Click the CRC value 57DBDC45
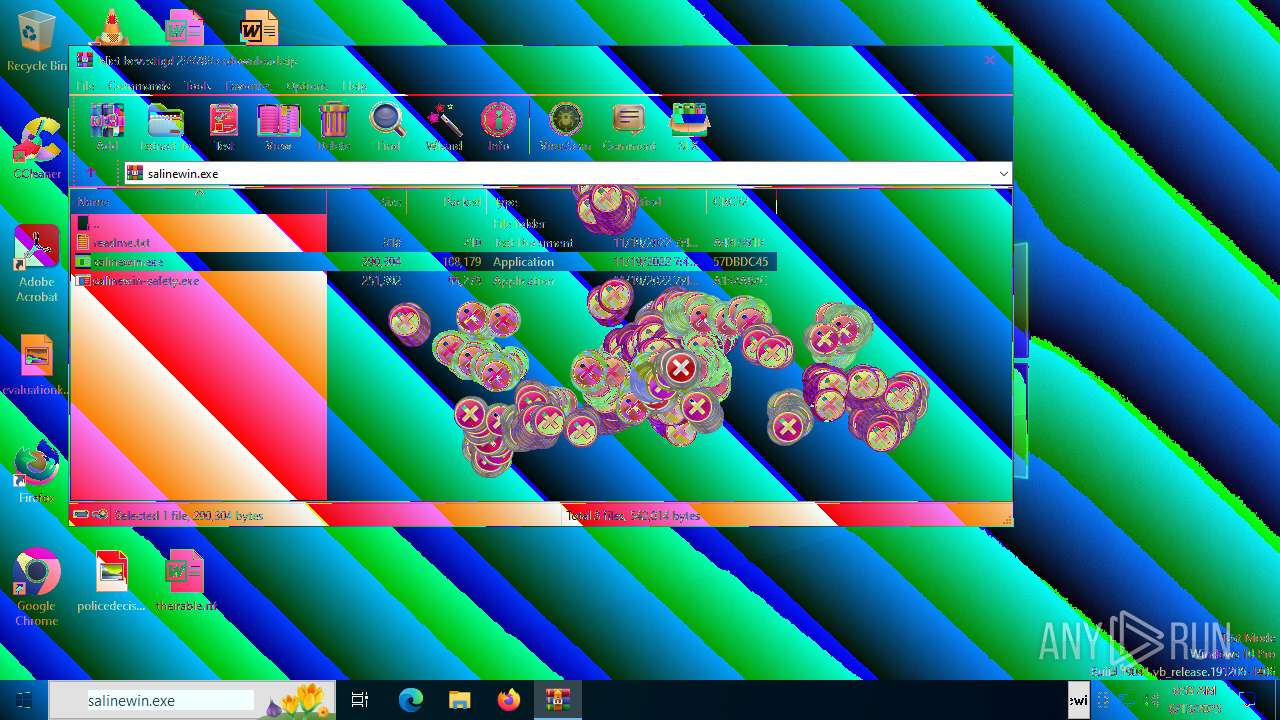 tap(741, 262)
